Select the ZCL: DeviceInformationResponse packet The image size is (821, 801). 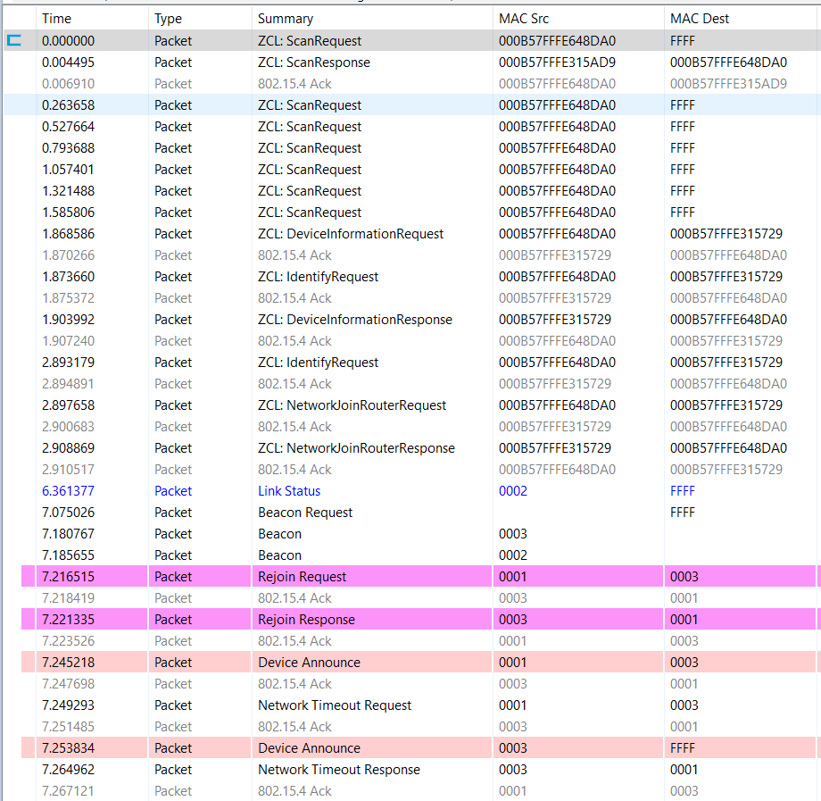(x=354, y=320)
